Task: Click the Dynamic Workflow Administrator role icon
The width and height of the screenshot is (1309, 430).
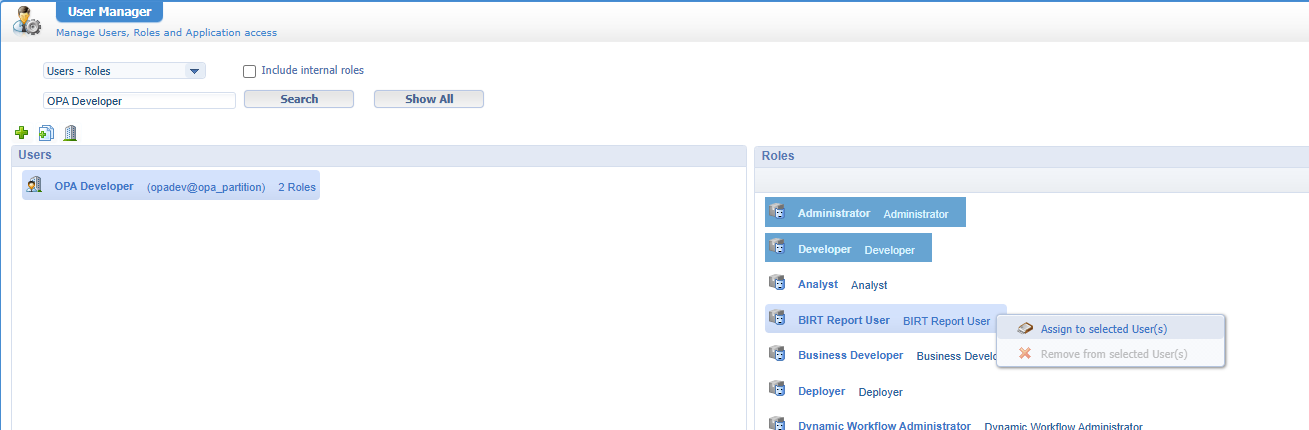Action: click(x=777, y=424)
